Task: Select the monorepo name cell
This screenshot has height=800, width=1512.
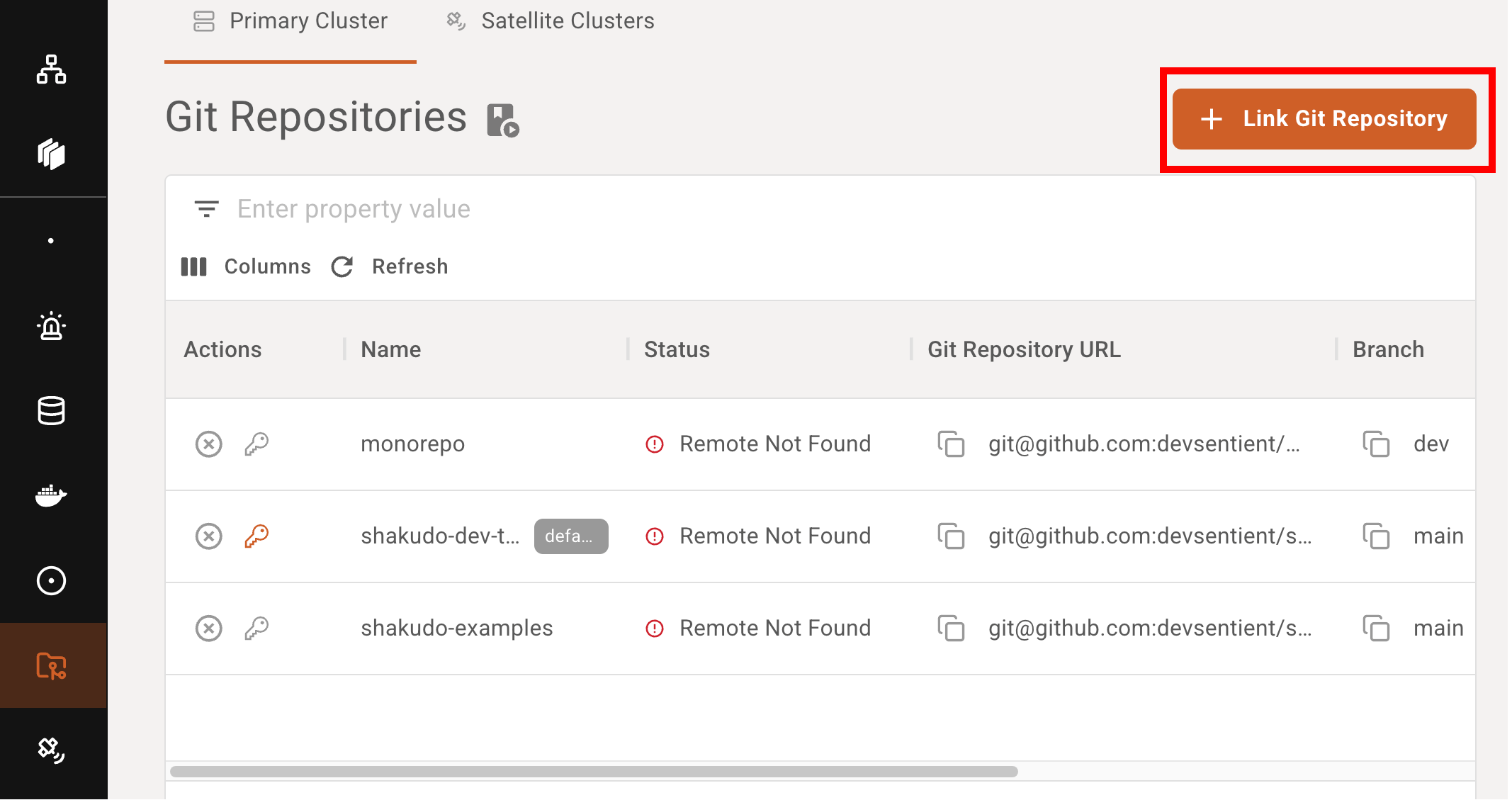Action: [x=413, y=444]
